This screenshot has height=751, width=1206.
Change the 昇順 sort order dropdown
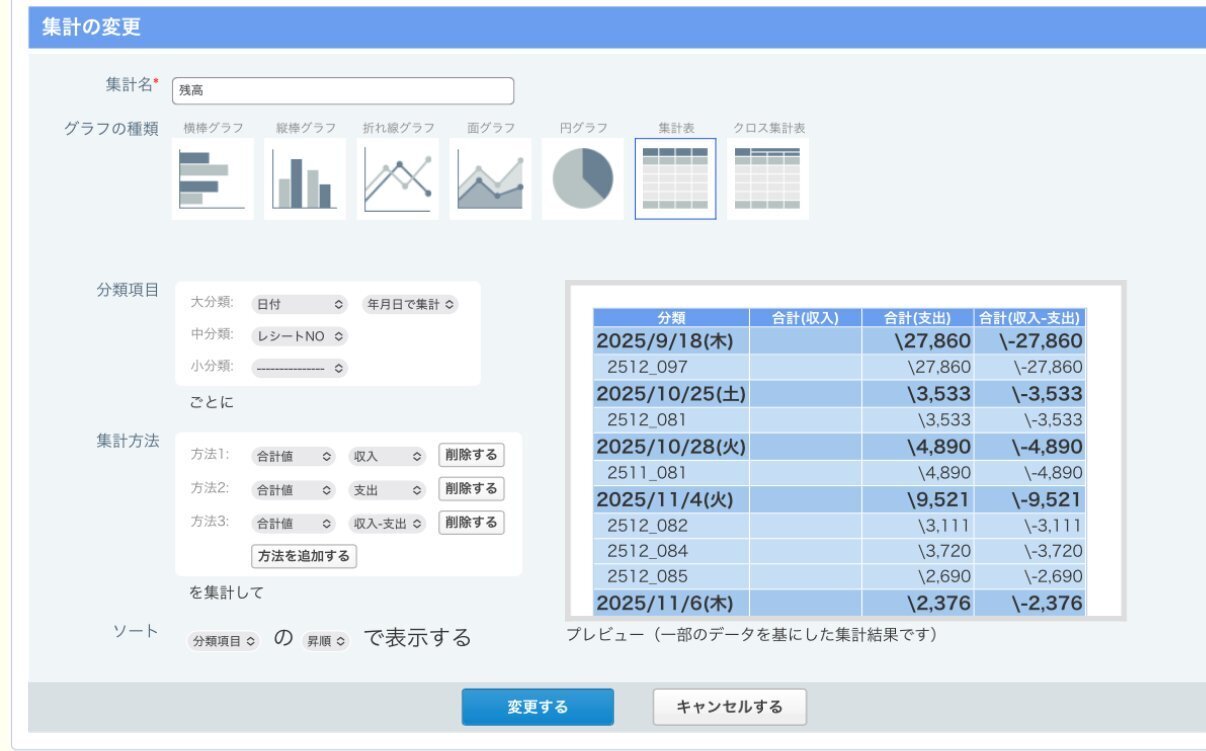tap(327, 641)
